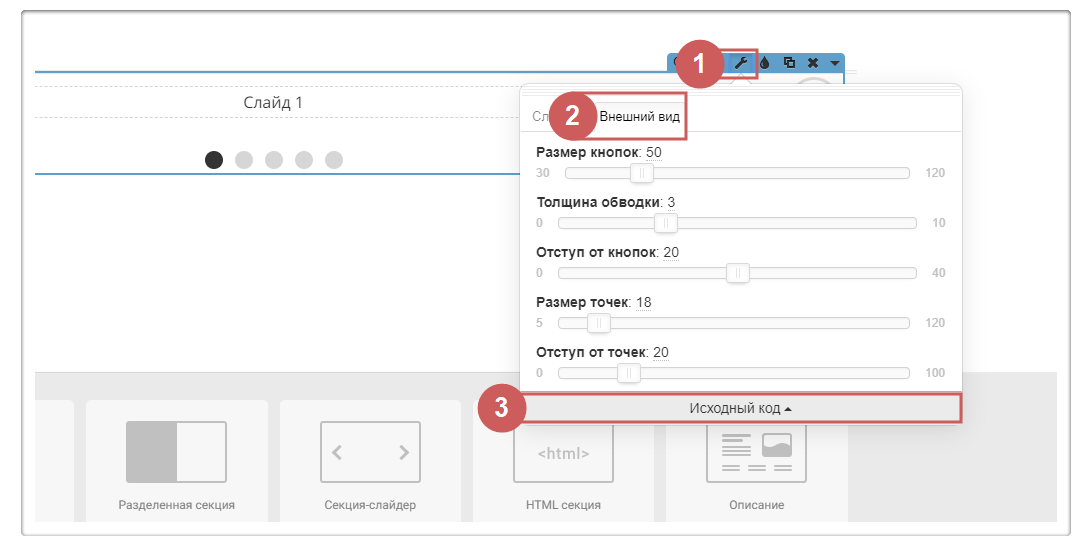Select the second slide pagination dot
The width and height of the screenshot is (1090, 548).
[x=244, y=160]
